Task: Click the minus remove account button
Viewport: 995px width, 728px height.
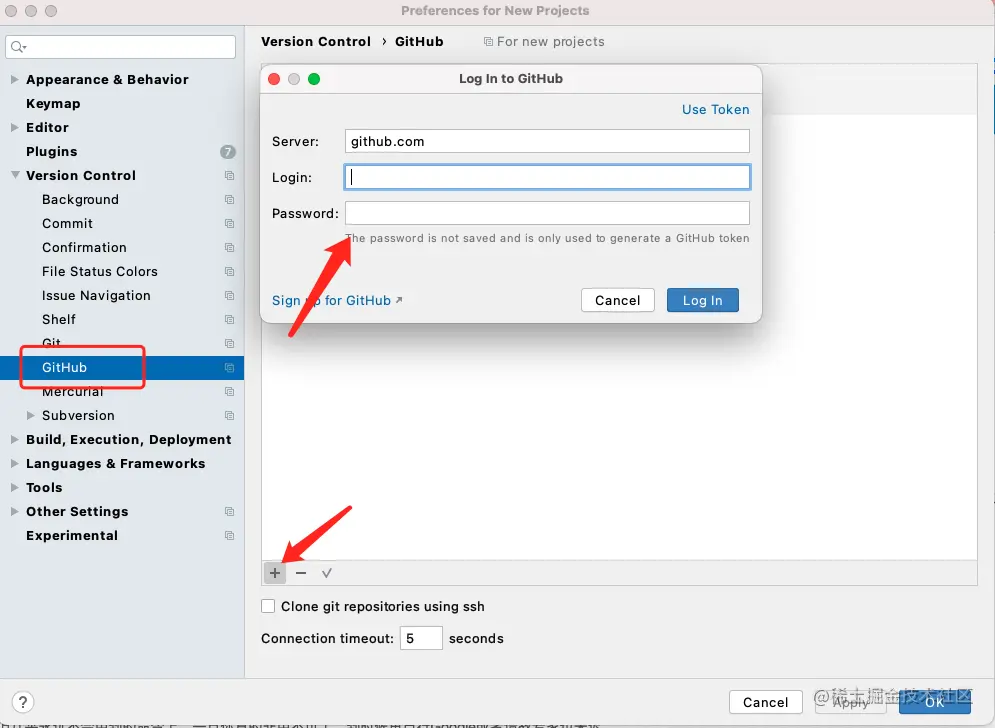Action: [301, 573]
